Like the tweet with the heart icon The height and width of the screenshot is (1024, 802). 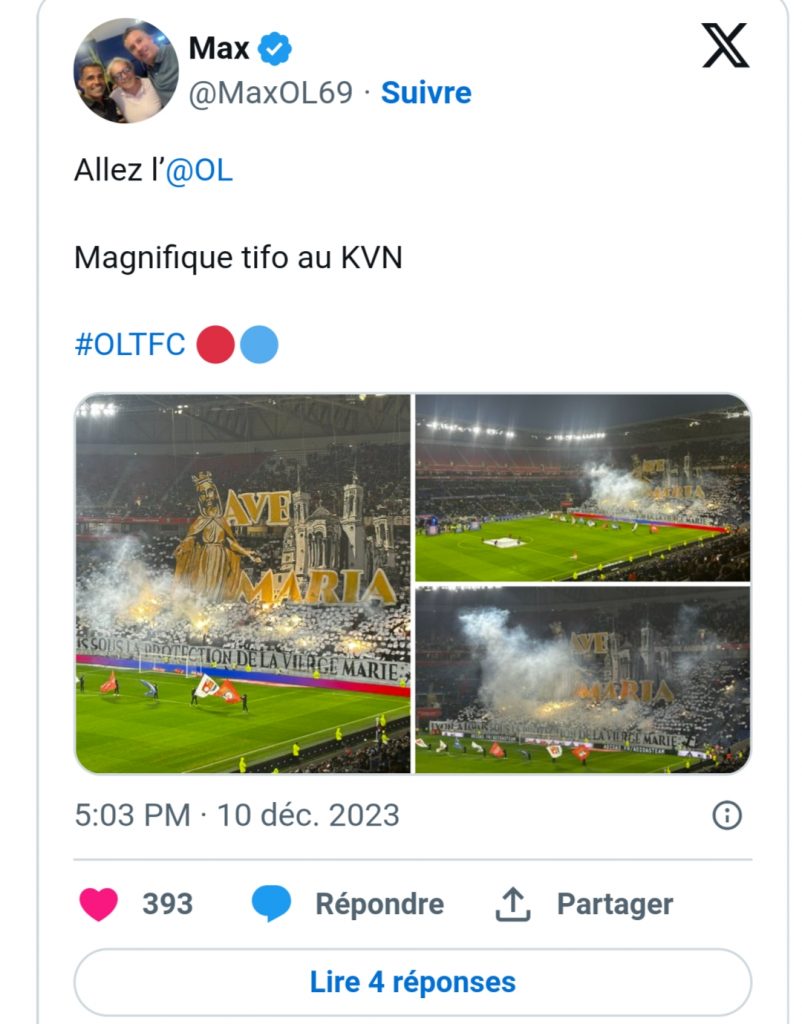tap(98, 904)
